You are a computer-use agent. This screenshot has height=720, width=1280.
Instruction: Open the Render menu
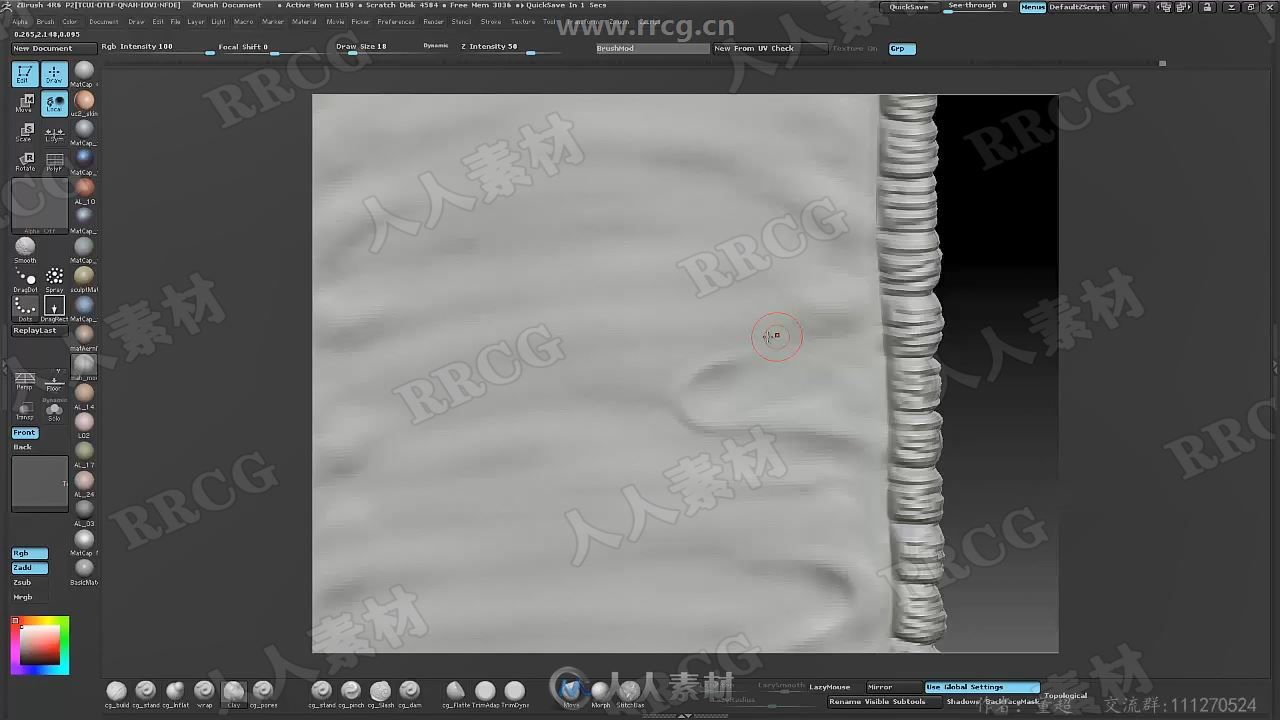click(433, 21)
